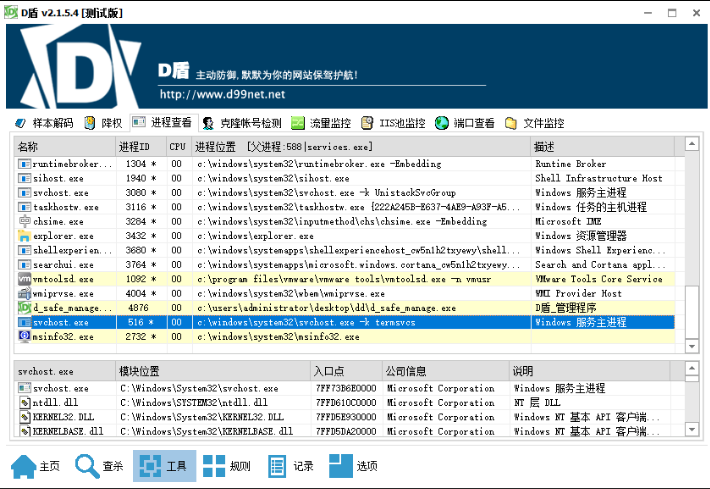Image resolution: width=710 pixels, height=489 pixels.
Task: Click the process list scrollbar thumb
Action: point(692,312)
